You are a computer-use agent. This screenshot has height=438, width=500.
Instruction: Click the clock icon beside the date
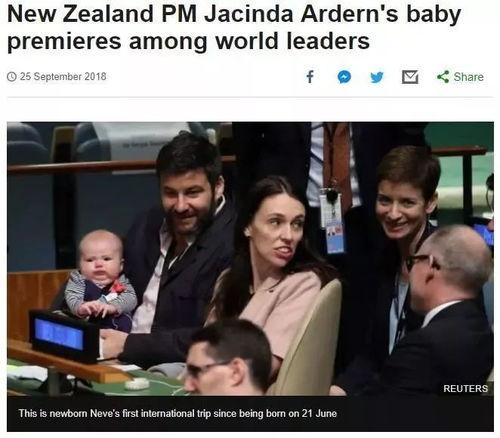pos(12,77)
